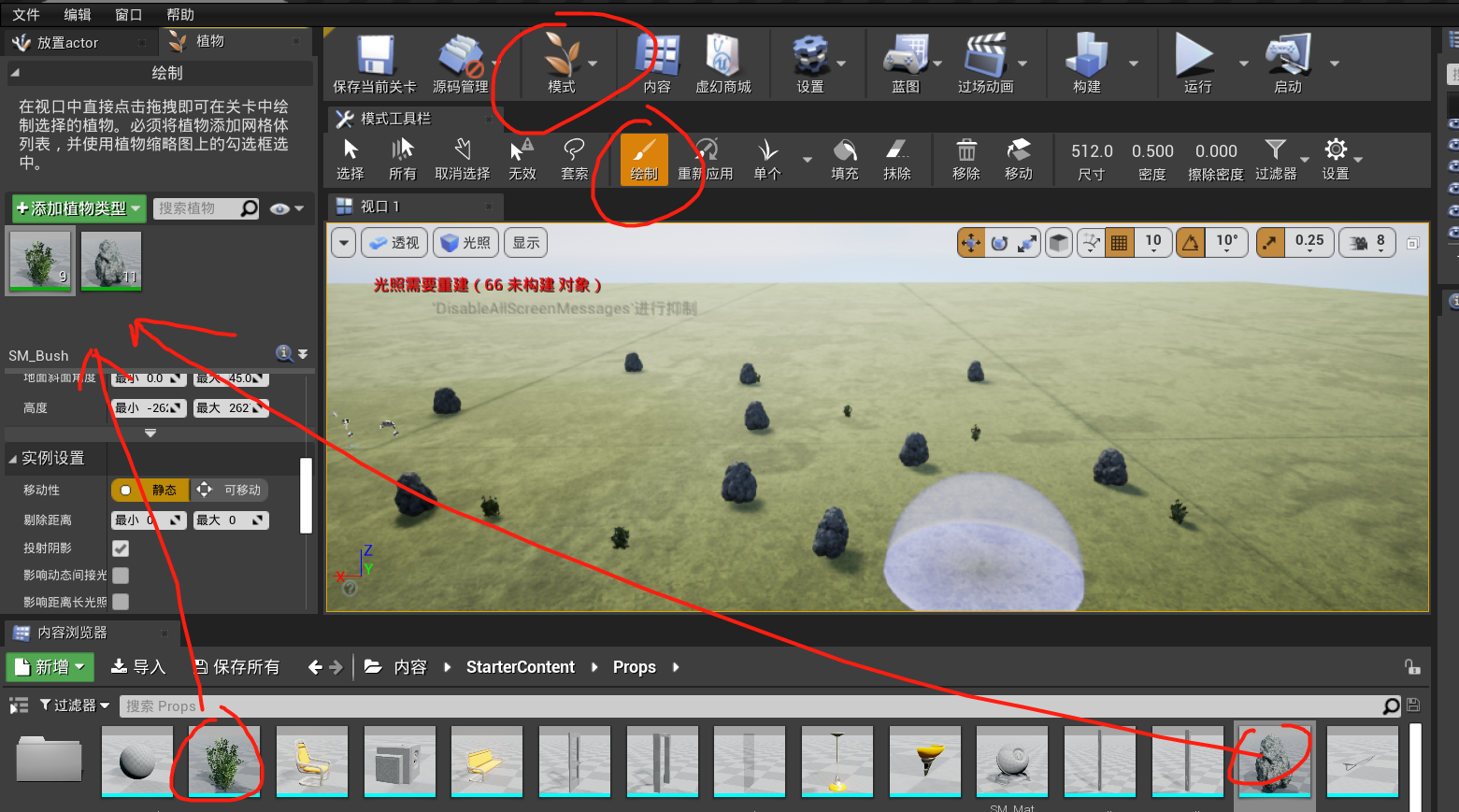The image size is (1459, 812).
Task: Click the 构建 build button
Action: pos(1086,64)
